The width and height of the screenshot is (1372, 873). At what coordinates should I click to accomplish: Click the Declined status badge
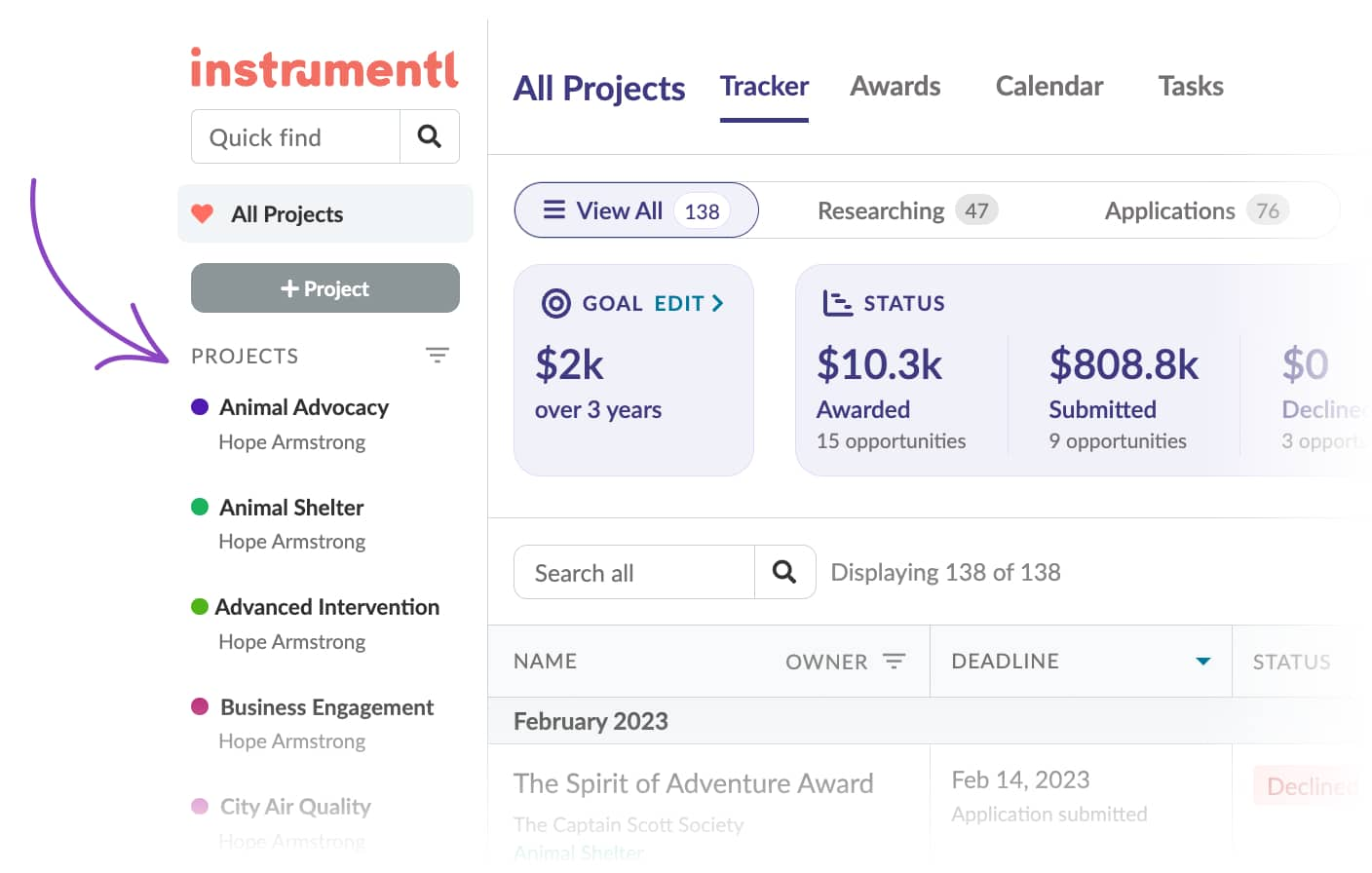pos(1311,786)
